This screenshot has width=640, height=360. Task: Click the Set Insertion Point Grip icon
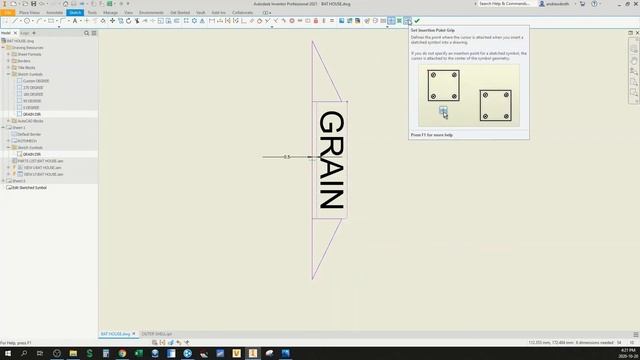tap(407, 21)
